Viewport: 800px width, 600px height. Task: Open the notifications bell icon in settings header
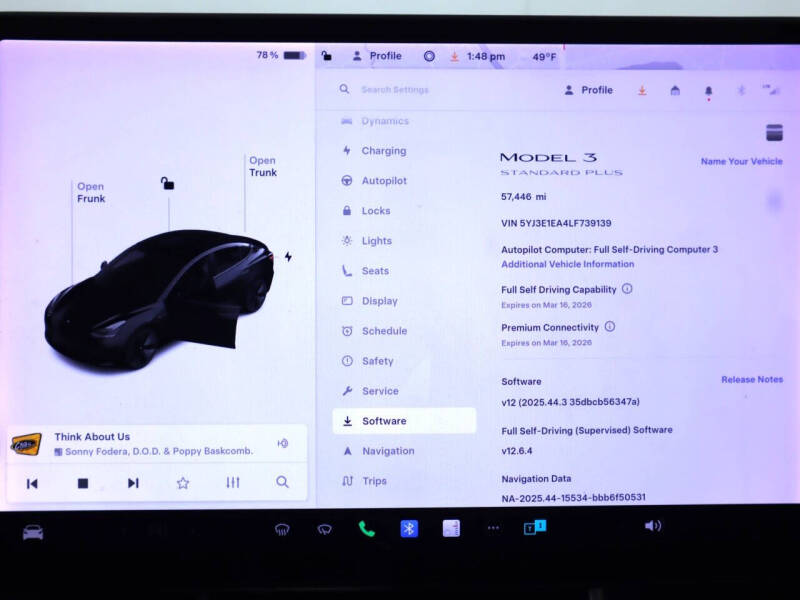pyautogui.click(x=709, y=90)
